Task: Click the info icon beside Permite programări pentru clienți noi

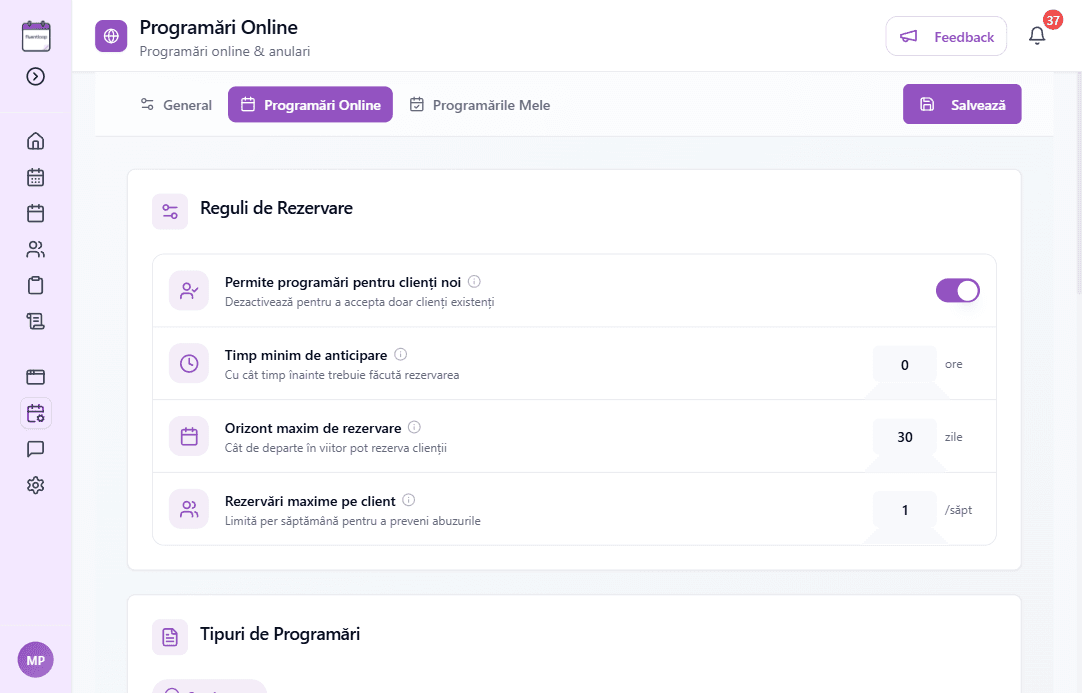Action: [474, 282]
